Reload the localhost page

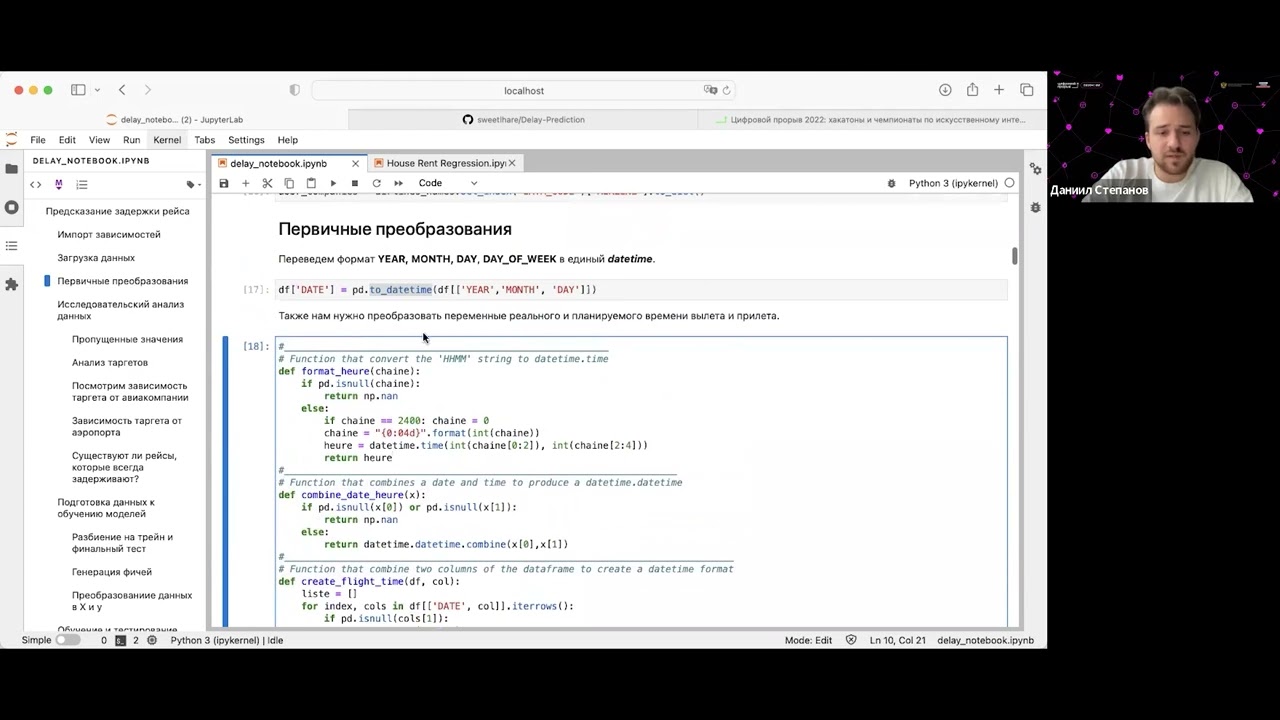[x=726, y=90]
